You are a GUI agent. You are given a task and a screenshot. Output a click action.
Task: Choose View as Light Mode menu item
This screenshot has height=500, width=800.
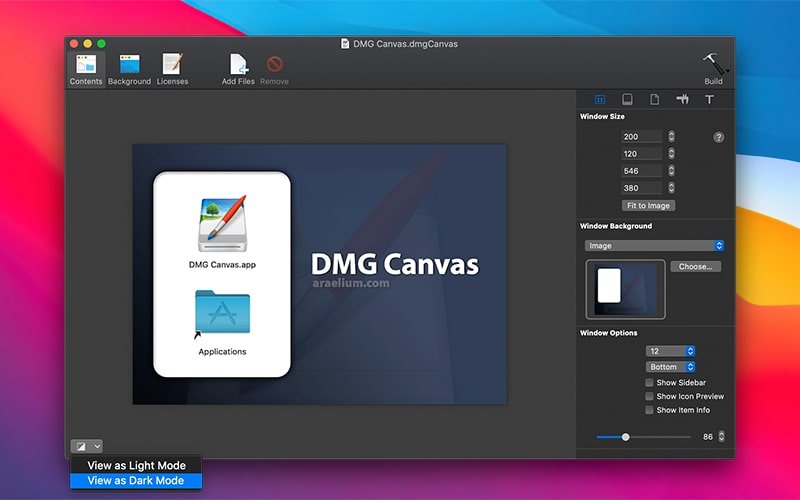[135, 466]
